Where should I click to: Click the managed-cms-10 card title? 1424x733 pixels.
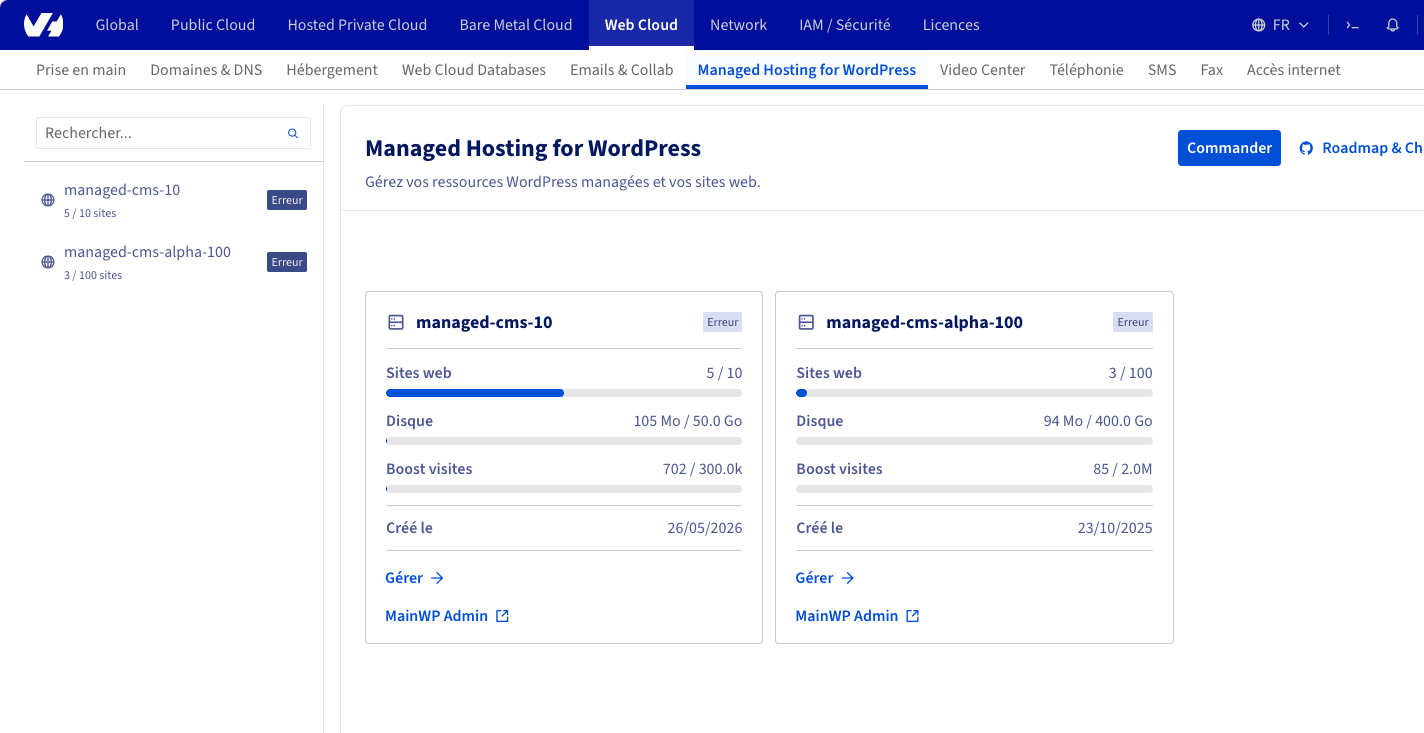484,322
